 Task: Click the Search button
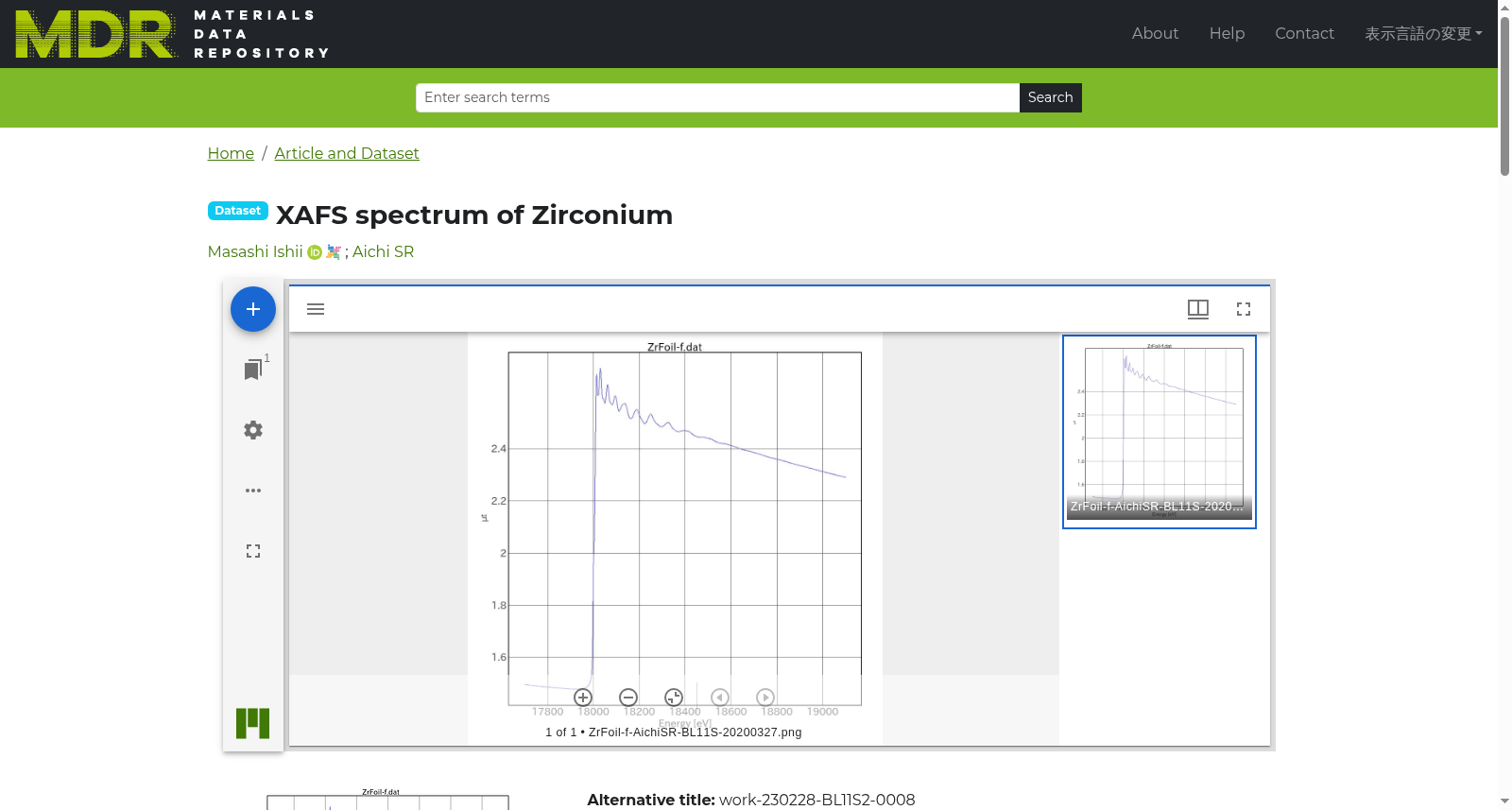(x=1051, y=97)
